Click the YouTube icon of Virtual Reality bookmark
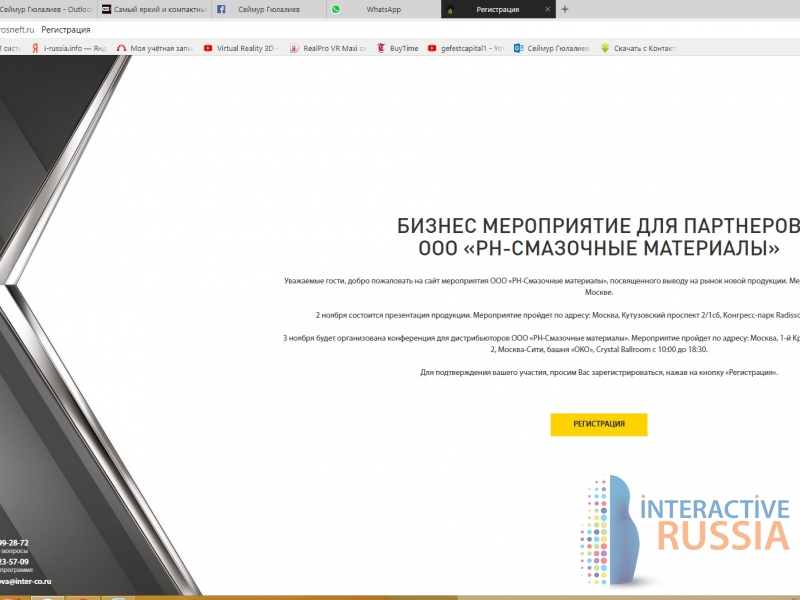This screenshot has width=800, height=600. point(208,48)
